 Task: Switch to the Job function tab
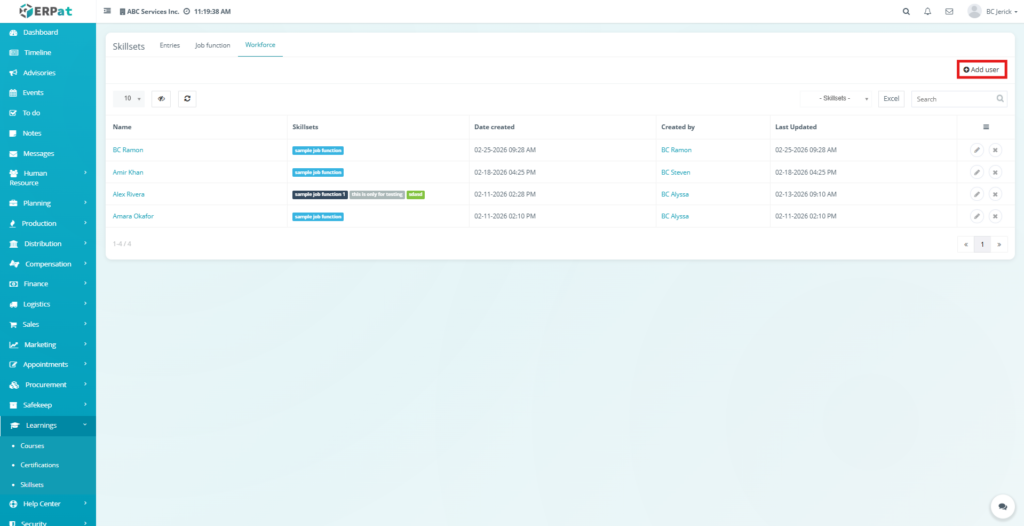tap(212, 45)
